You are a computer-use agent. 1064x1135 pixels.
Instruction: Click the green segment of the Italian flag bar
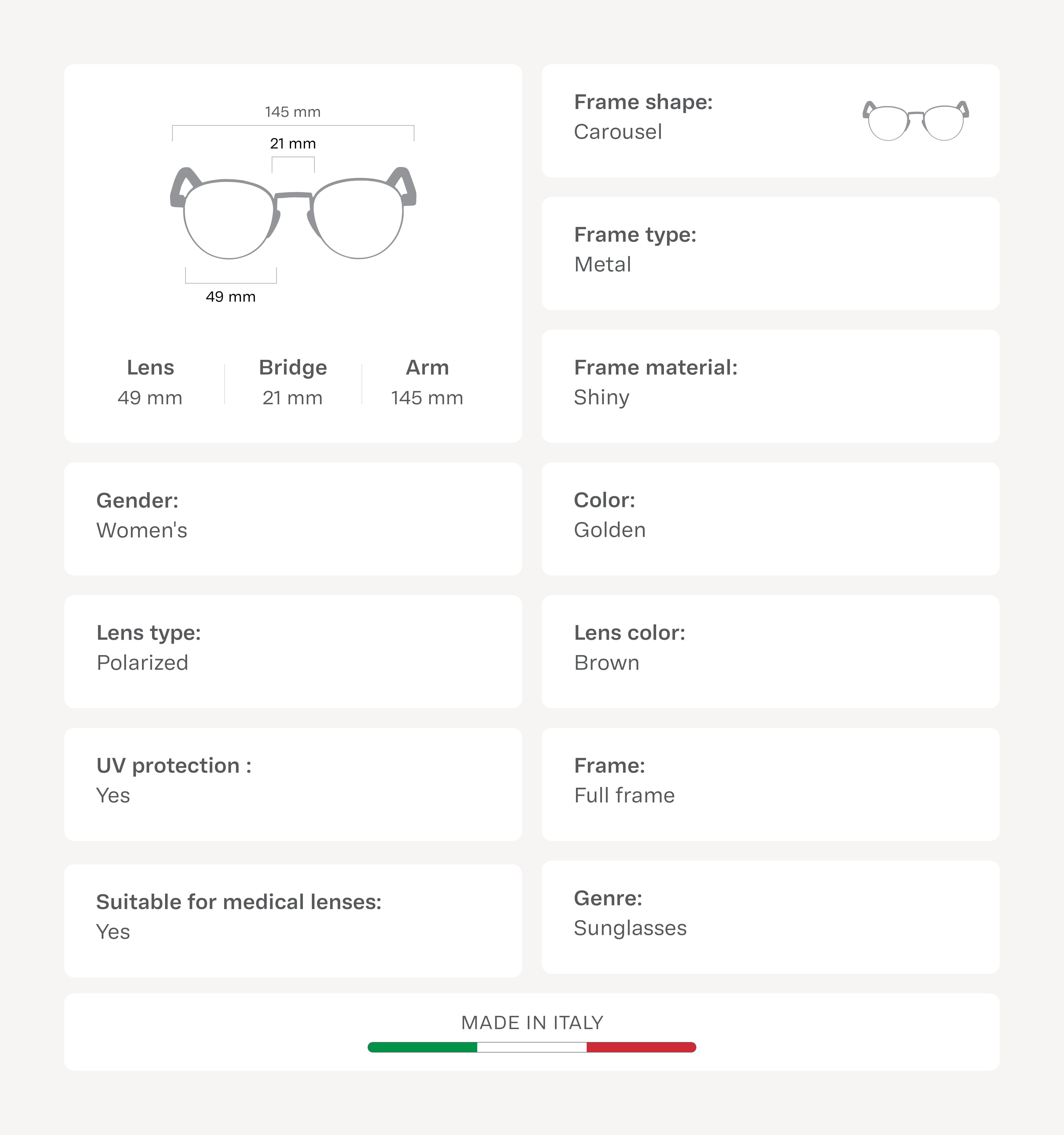423,1047
